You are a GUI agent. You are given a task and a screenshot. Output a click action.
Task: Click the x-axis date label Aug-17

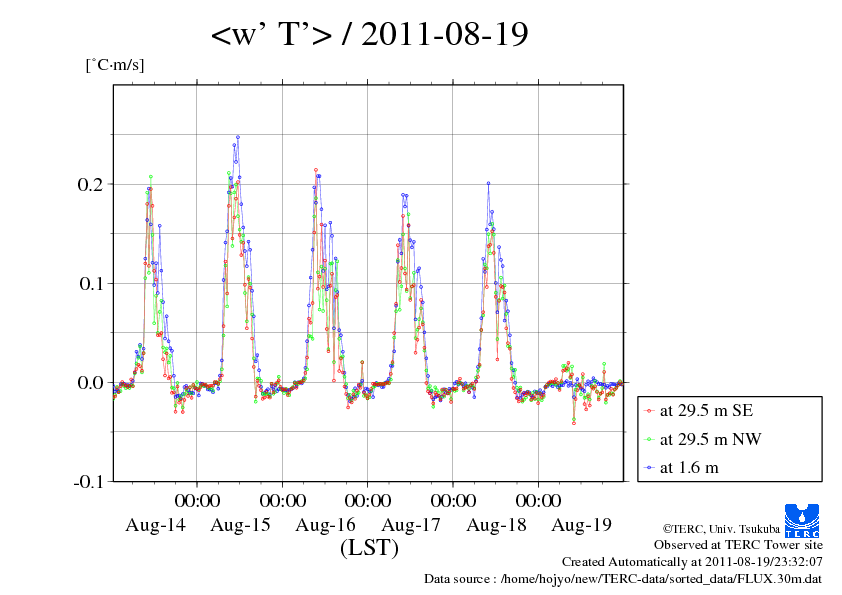[411, 525]
